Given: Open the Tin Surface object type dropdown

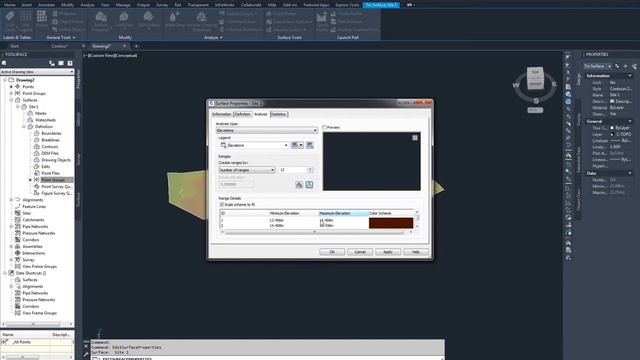Looking at the screenshot, I should (x=598, y=66).
